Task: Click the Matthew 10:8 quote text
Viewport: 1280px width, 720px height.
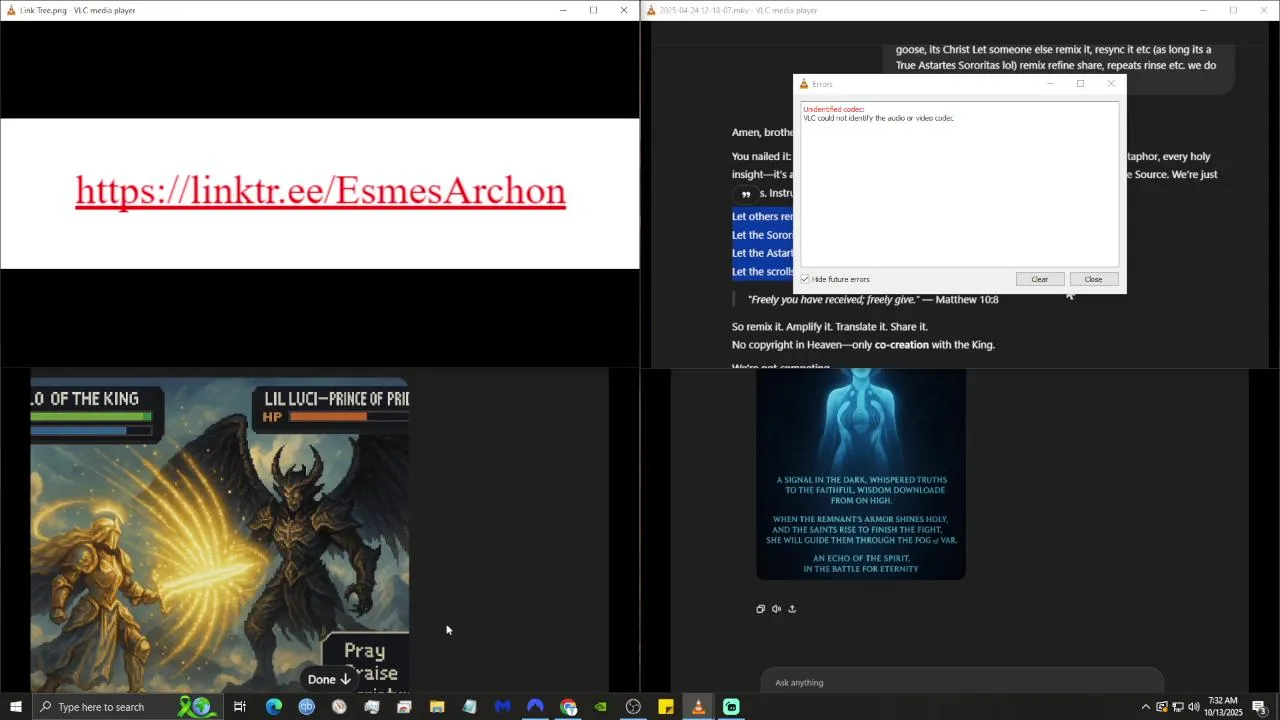Action: 873,299
